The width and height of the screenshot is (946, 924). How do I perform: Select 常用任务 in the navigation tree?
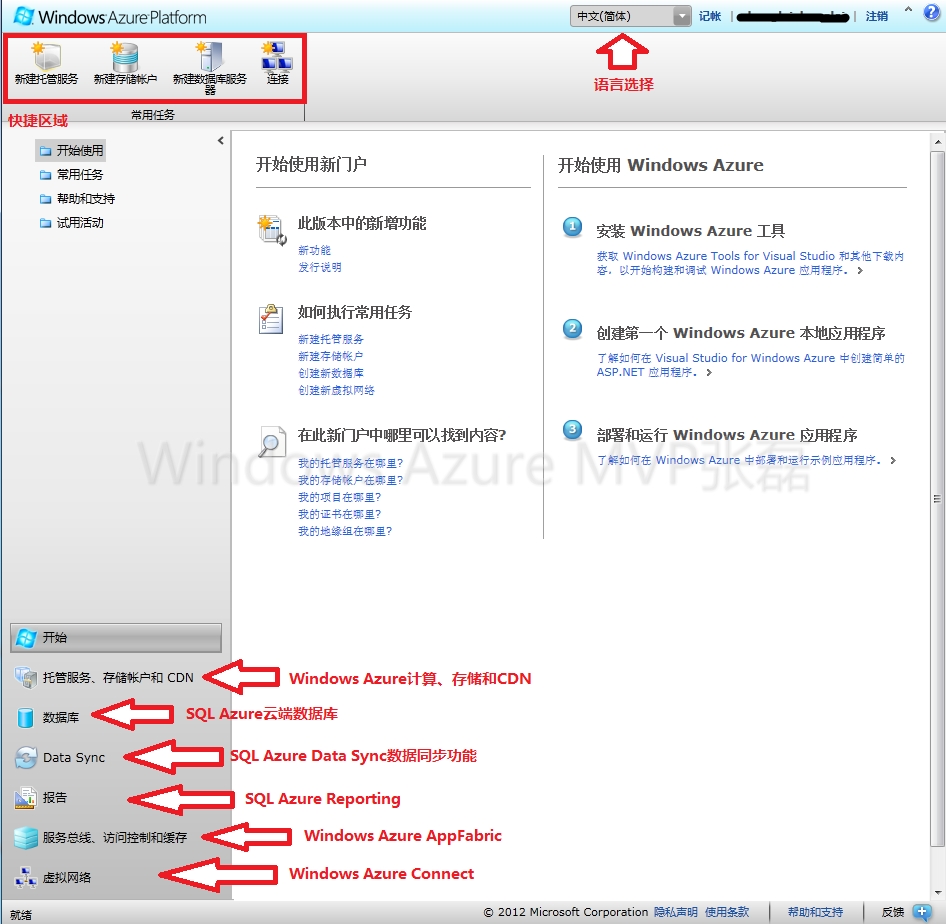pyautogui.click(x=80, y=175)
